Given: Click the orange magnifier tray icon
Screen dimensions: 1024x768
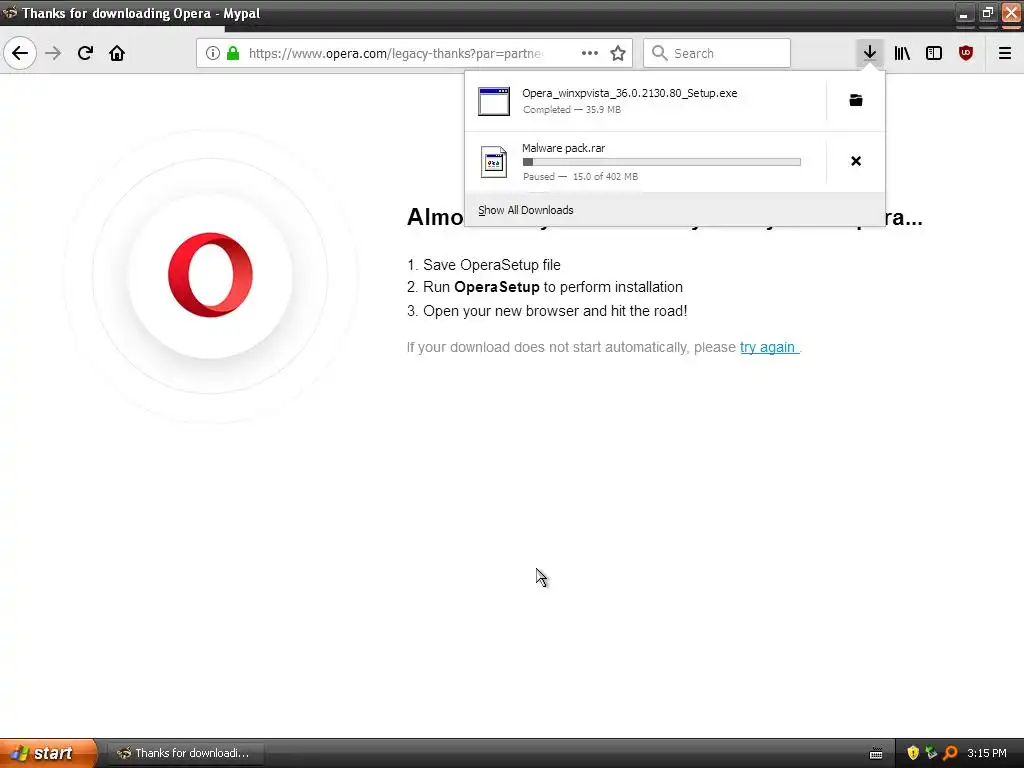Looking at the screenshot, I should (x=950, y=753).
